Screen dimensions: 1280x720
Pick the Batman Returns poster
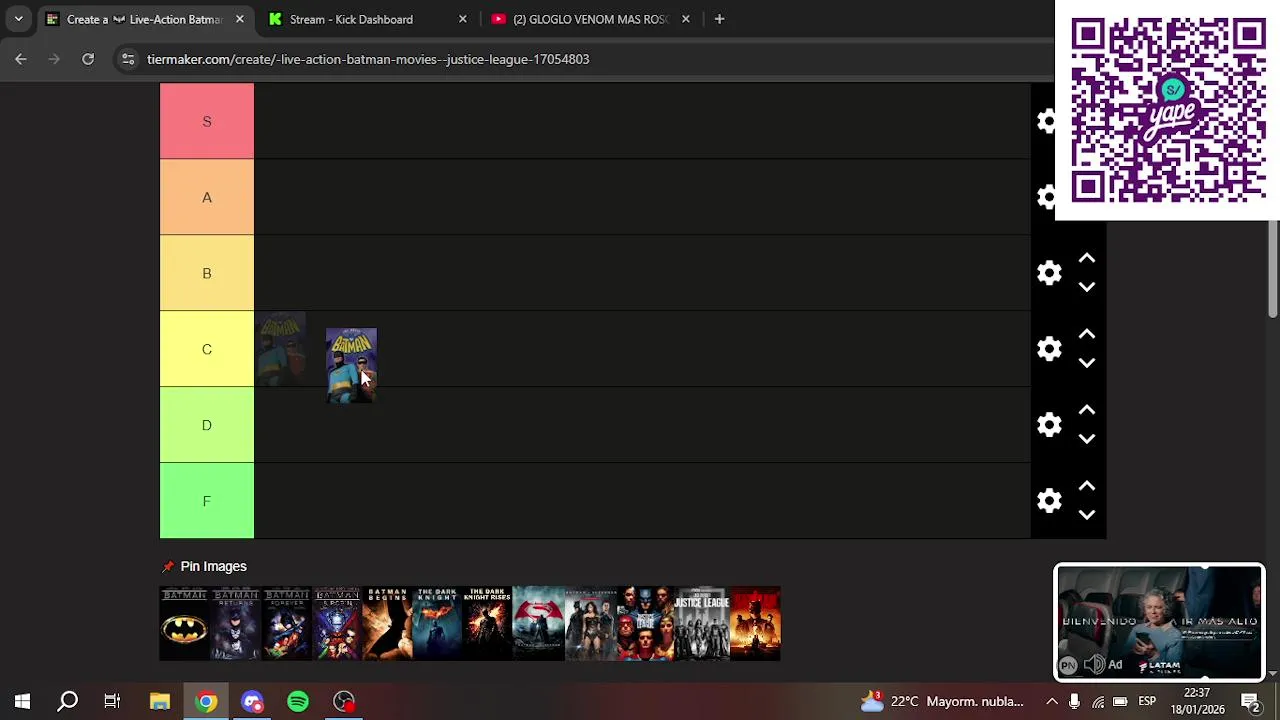(x=236, y=624)
